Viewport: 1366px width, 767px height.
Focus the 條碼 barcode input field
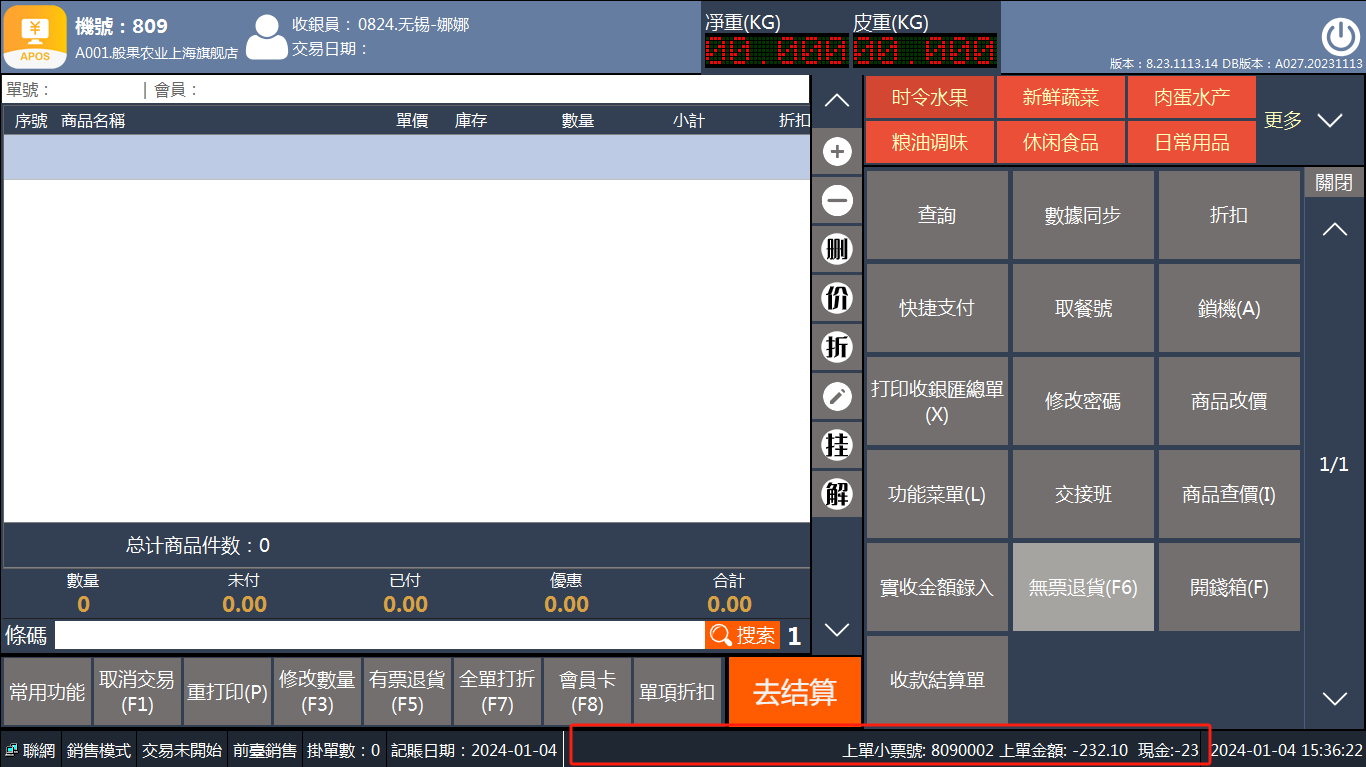tap(380, 635)
